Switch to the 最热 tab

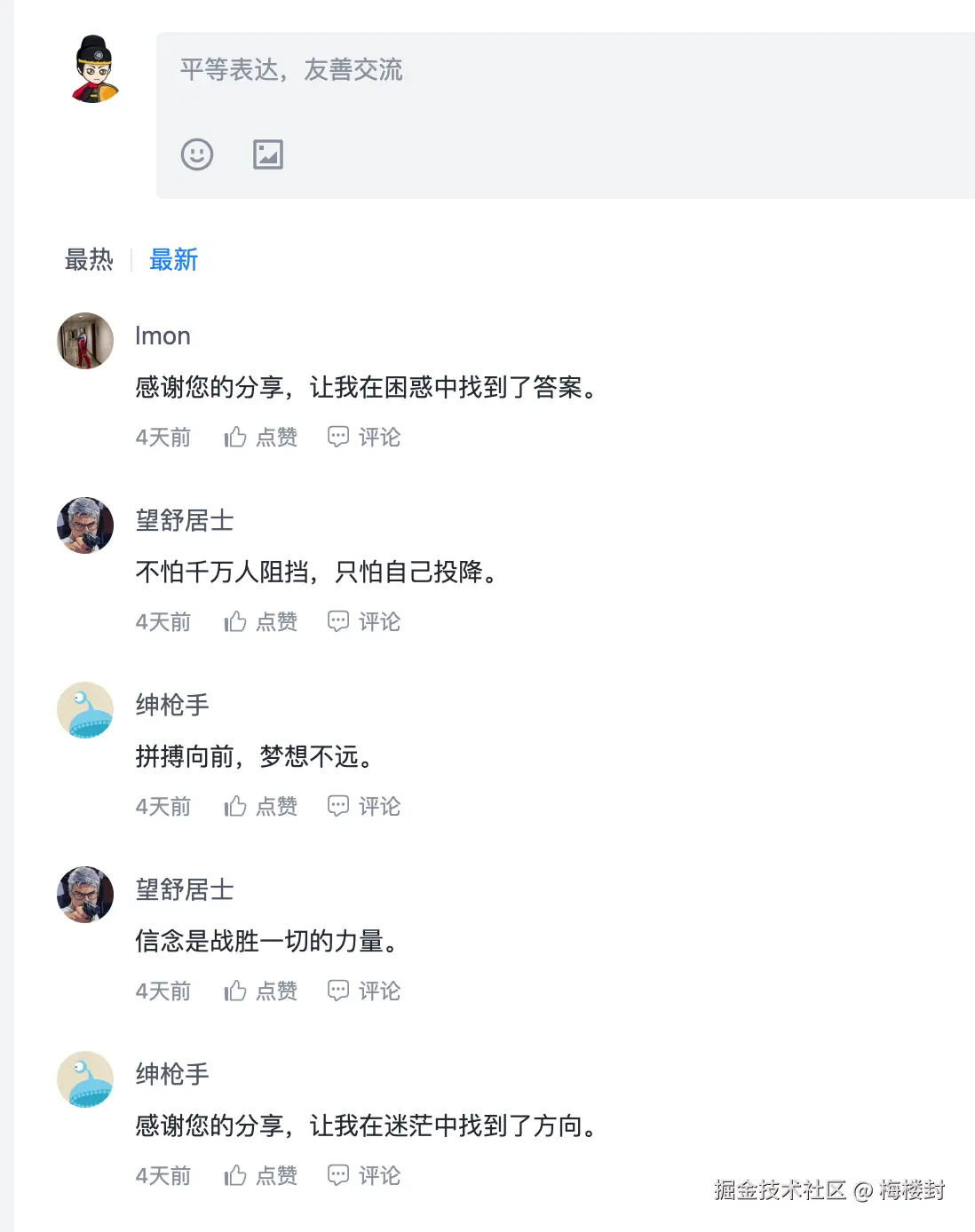tap(88, 259)
